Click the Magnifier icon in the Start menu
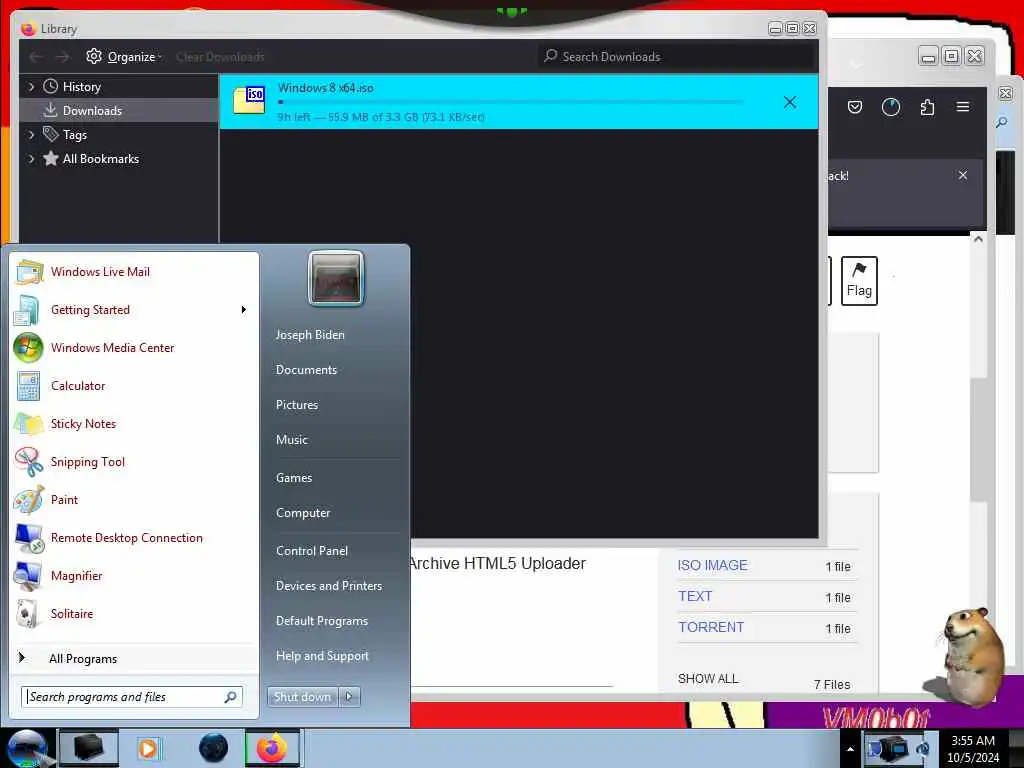Image resolution: width=1024 pixels, height=768 pixels. click(x=29, y=576)
